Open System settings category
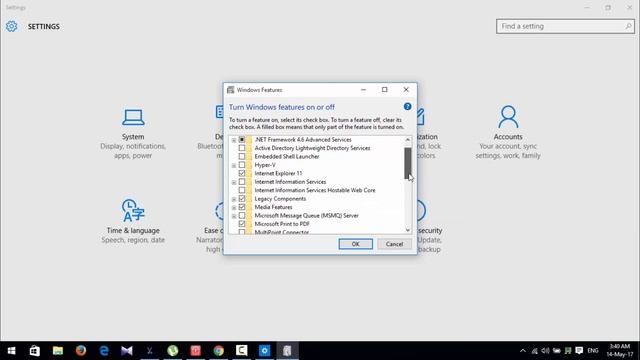Image resolution: width=640 pixels, height=360 pixels. click(x=133, y=133)
